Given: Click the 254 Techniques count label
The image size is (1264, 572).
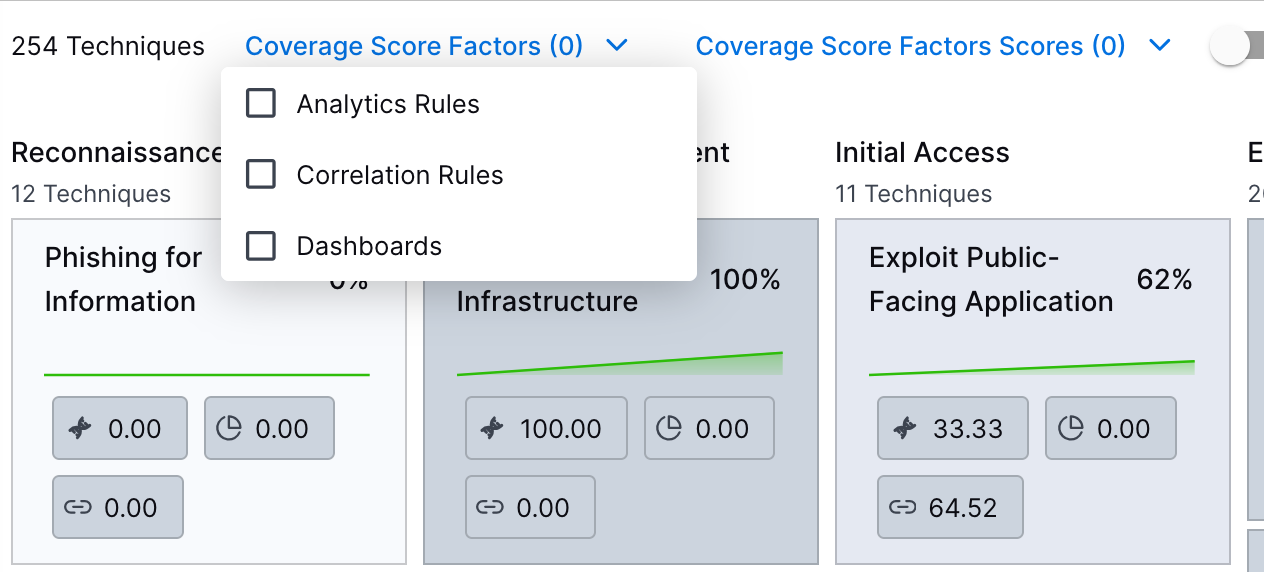Looking at the screenshot, I should pyautogui.click(x=108, y=46).
